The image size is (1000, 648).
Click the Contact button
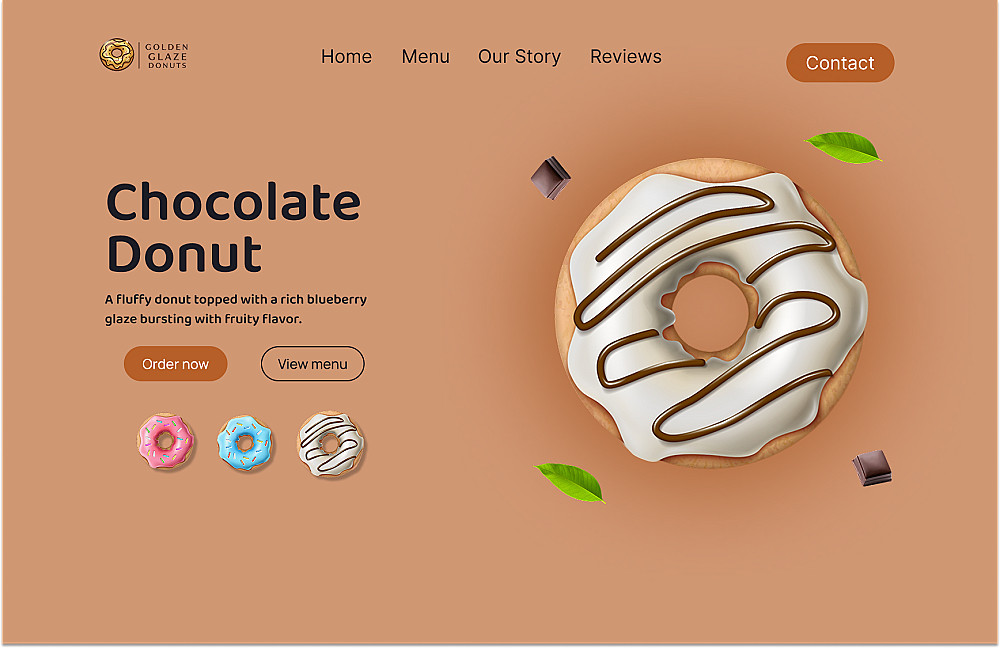coord(840,63)
